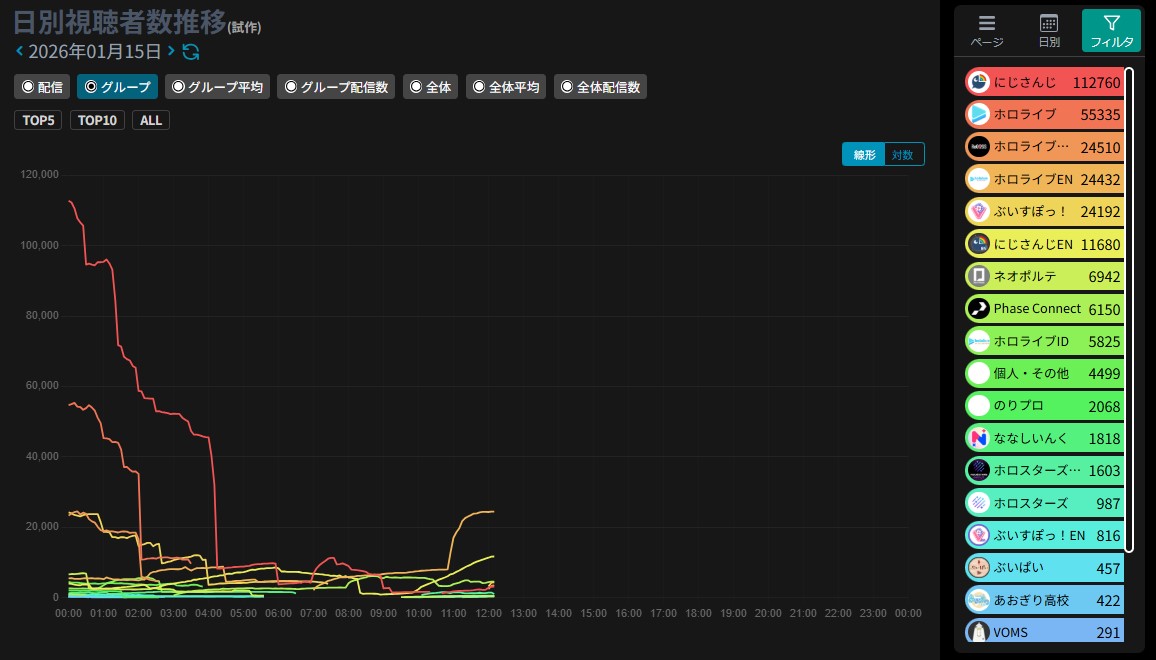Select the グループ平均 radio option
Screen dimensions: 1156x660
pyautogui.click(x=217, y=86)
